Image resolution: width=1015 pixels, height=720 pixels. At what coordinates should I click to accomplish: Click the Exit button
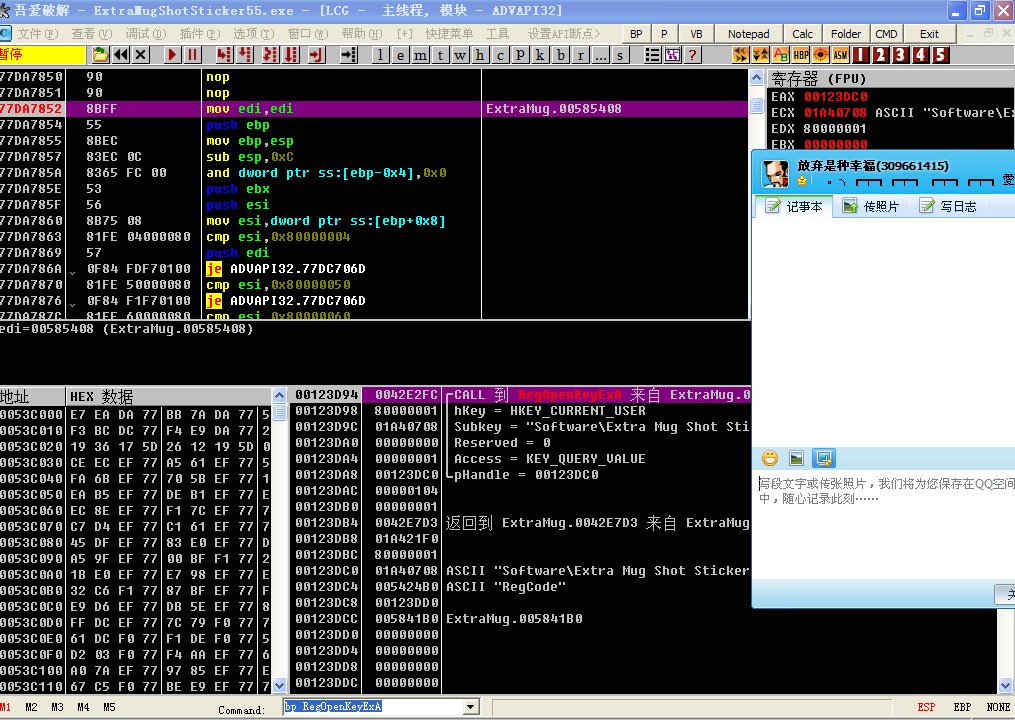tap(929, 34)
